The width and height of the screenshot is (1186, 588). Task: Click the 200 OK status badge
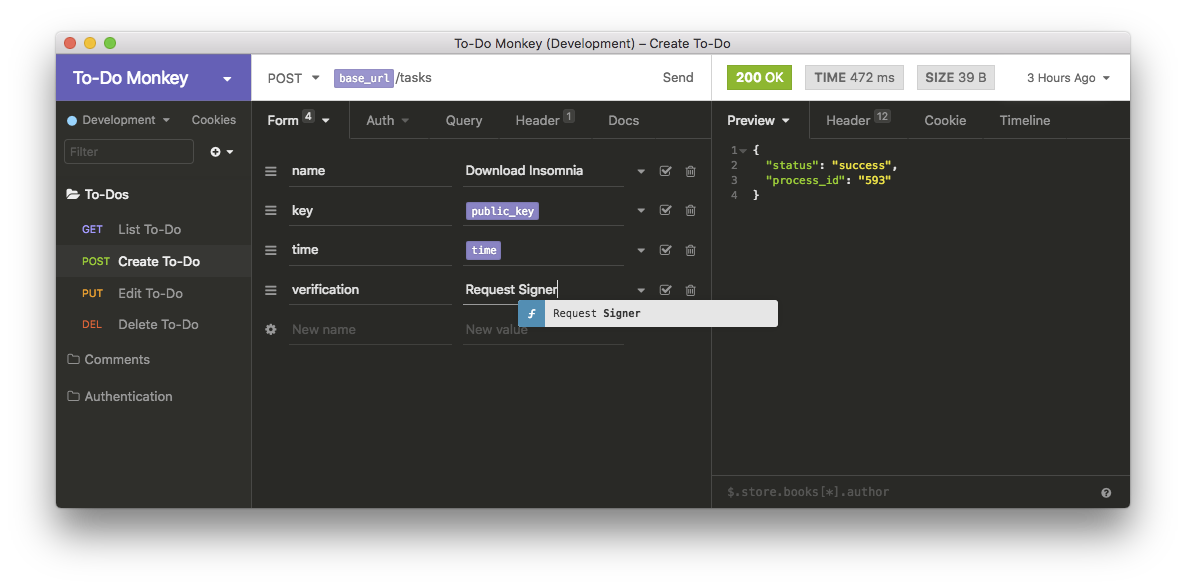pos(759,78)
